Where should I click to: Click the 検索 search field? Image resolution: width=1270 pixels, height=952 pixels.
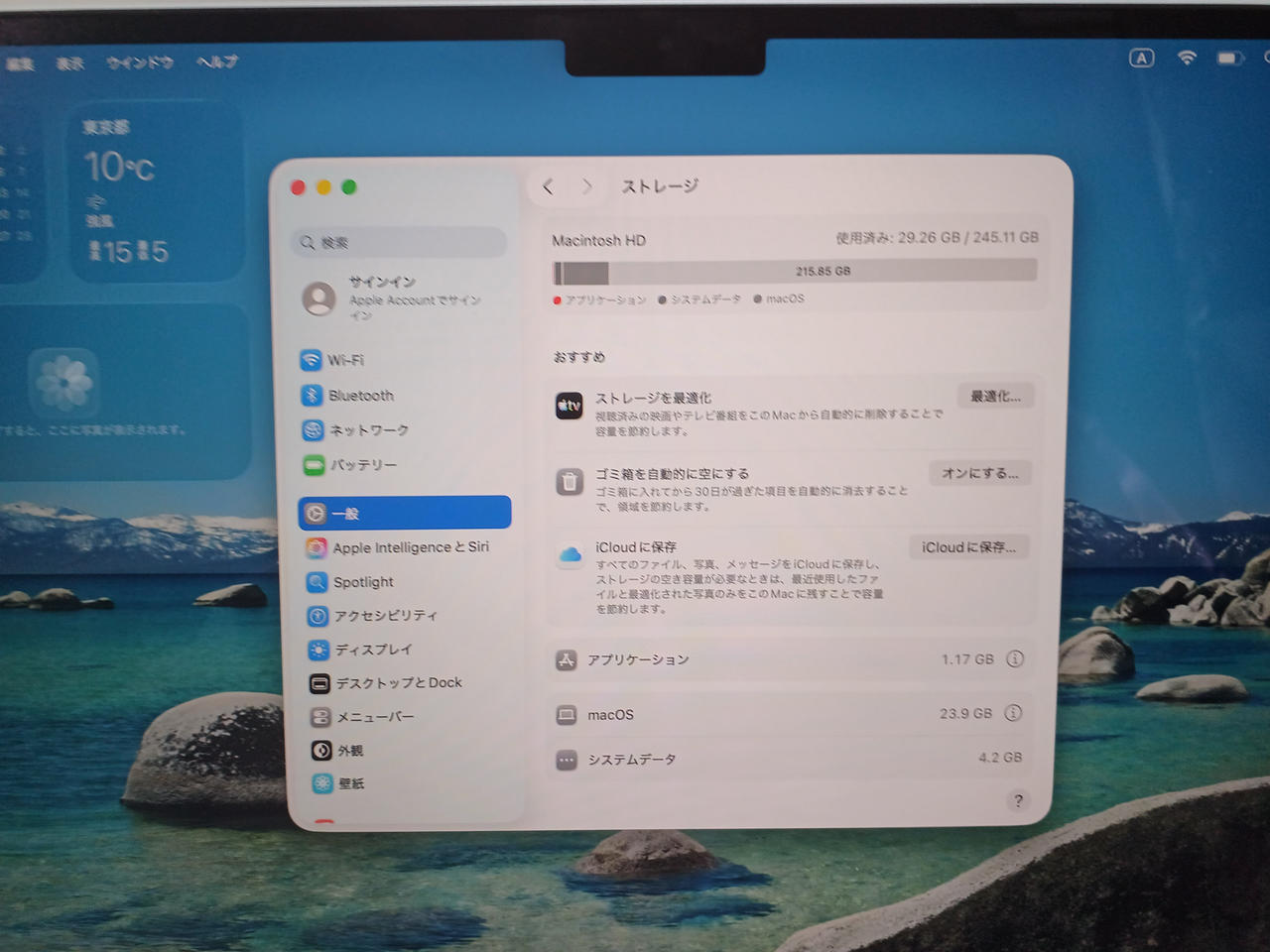tap(402, 243)
